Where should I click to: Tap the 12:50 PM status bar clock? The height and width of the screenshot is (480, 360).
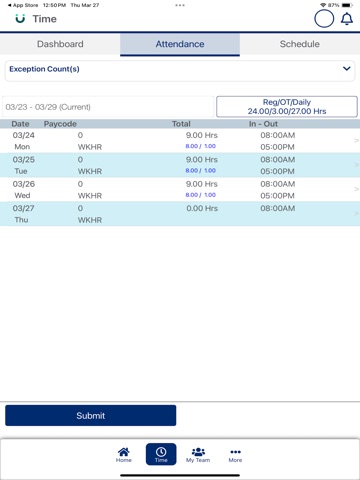pyautogui.click(x=54, y=5)
